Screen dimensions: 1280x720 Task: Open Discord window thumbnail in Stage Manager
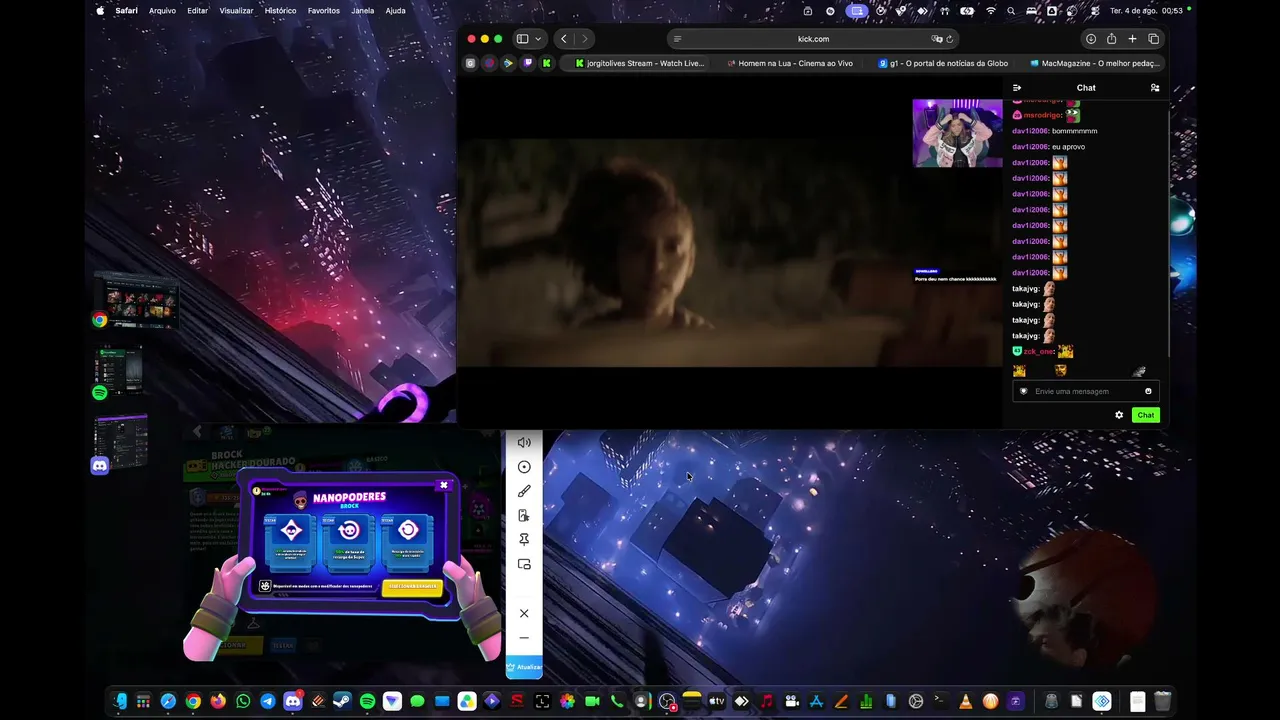pyautogui.click(x=121, y=443)
